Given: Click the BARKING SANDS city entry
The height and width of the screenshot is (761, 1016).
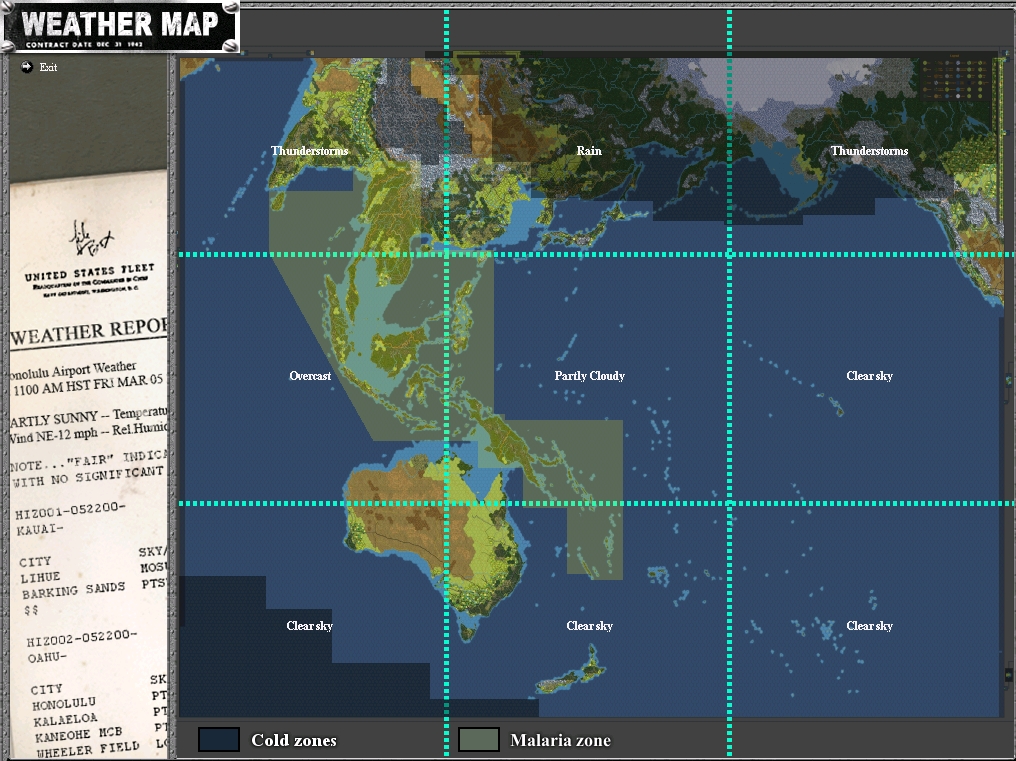Looking at the screenshot, I should point(73,591).
